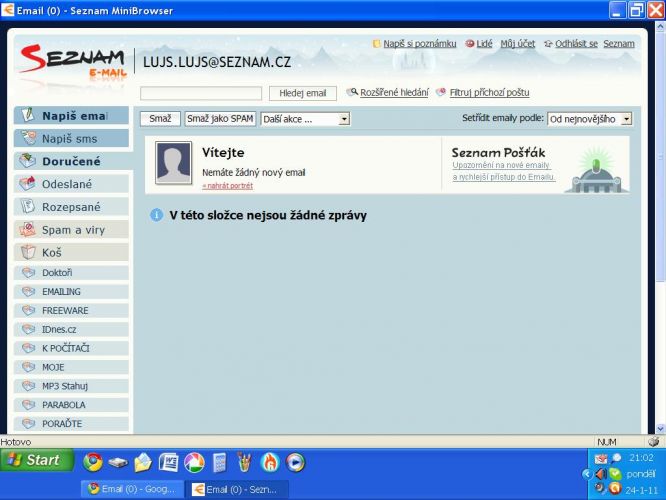Select the MP3 Stahuj folder
Image resolution: width=666 pixels, height=500 pixels.
point(71,386)
